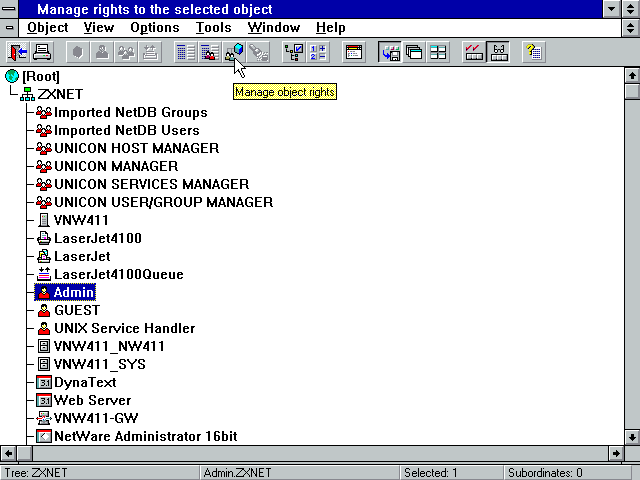Select UNICON HOST MANAGER group

click(136, 148)
